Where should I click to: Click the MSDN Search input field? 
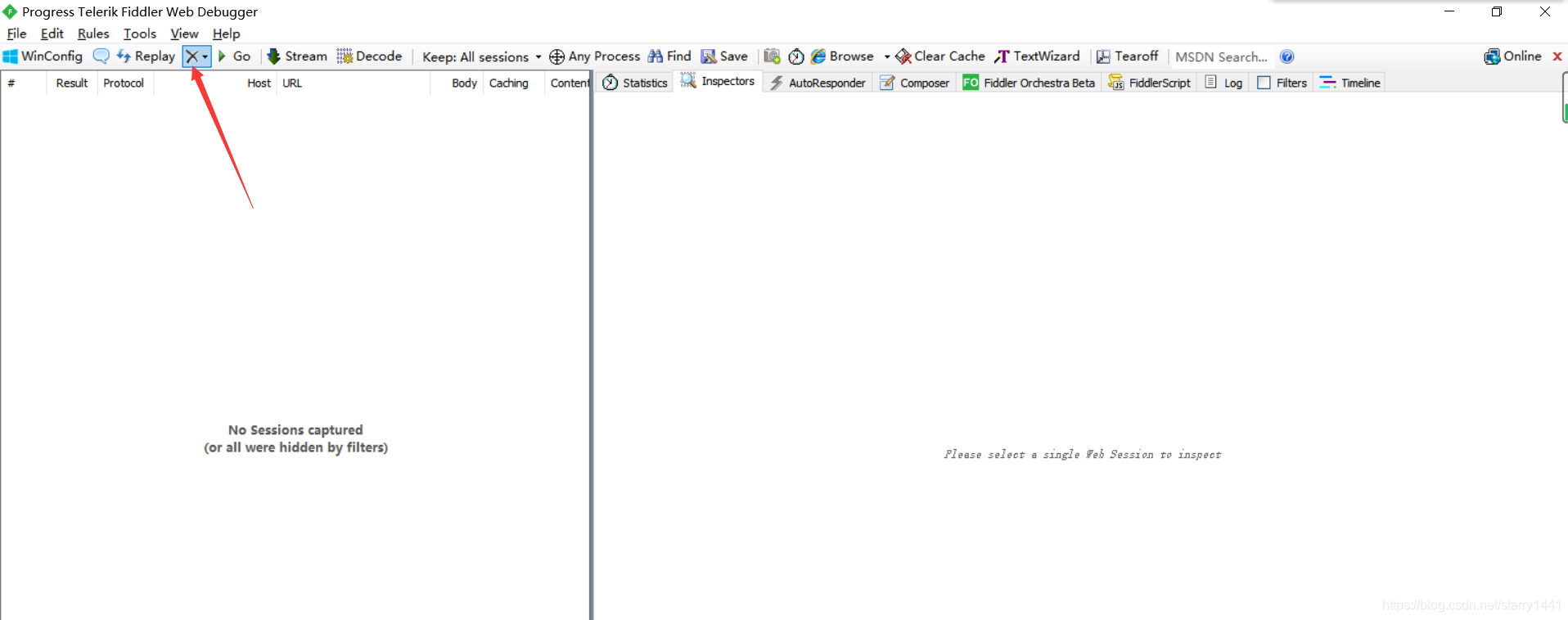coord(1222,56)
